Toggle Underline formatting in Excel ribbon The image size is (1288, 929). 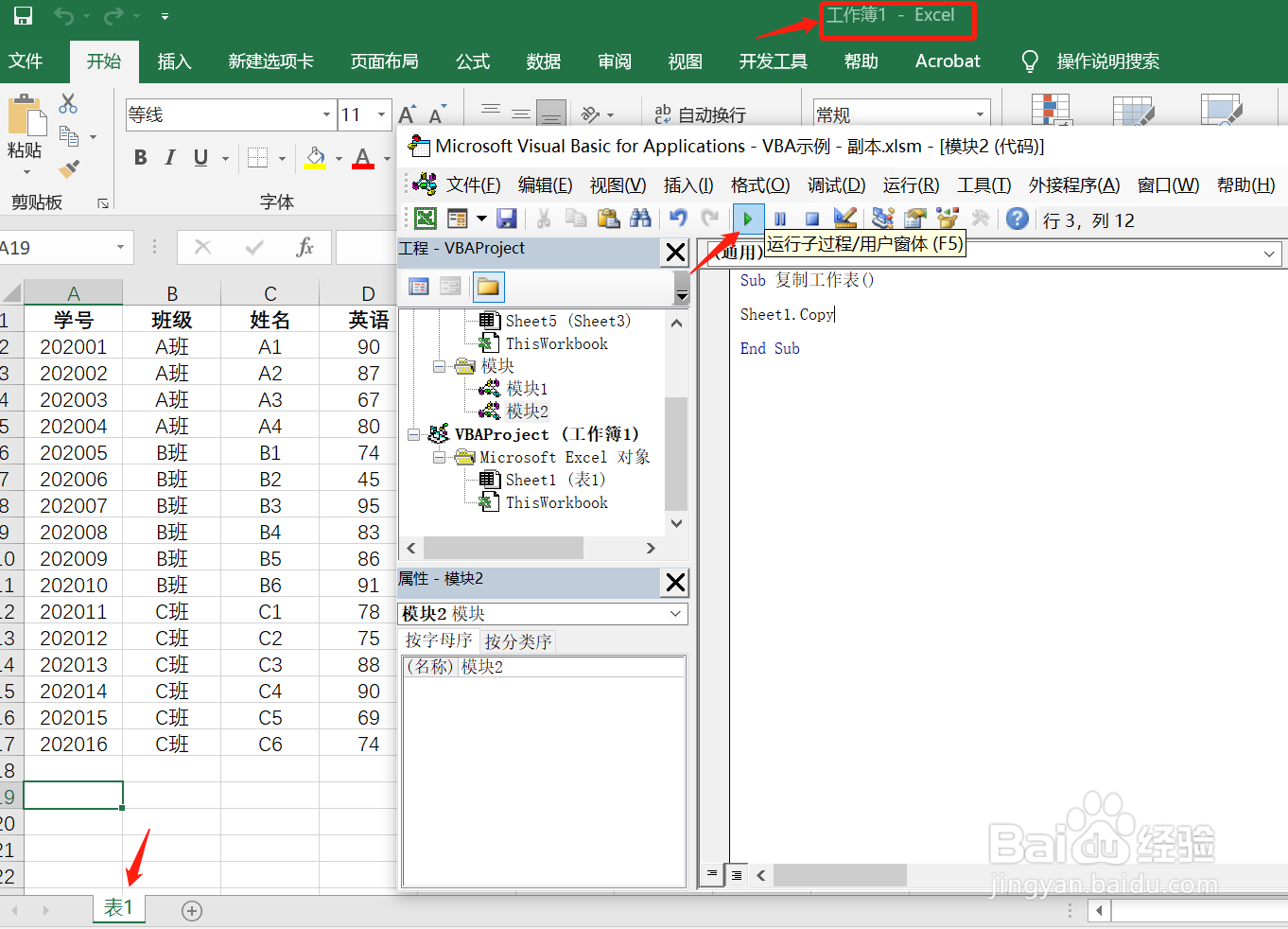click(x=200, y=158)
